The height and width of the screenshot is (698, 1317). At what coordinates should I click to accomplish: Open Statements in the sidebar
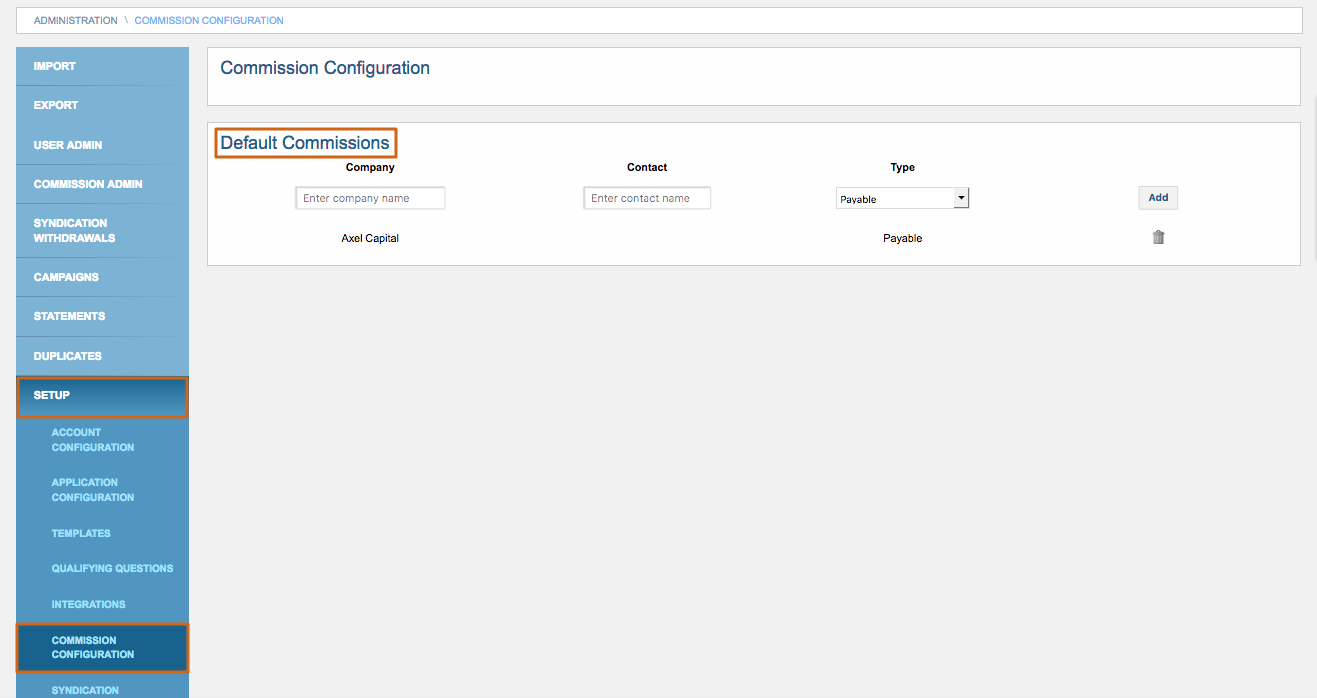point(102,316)
